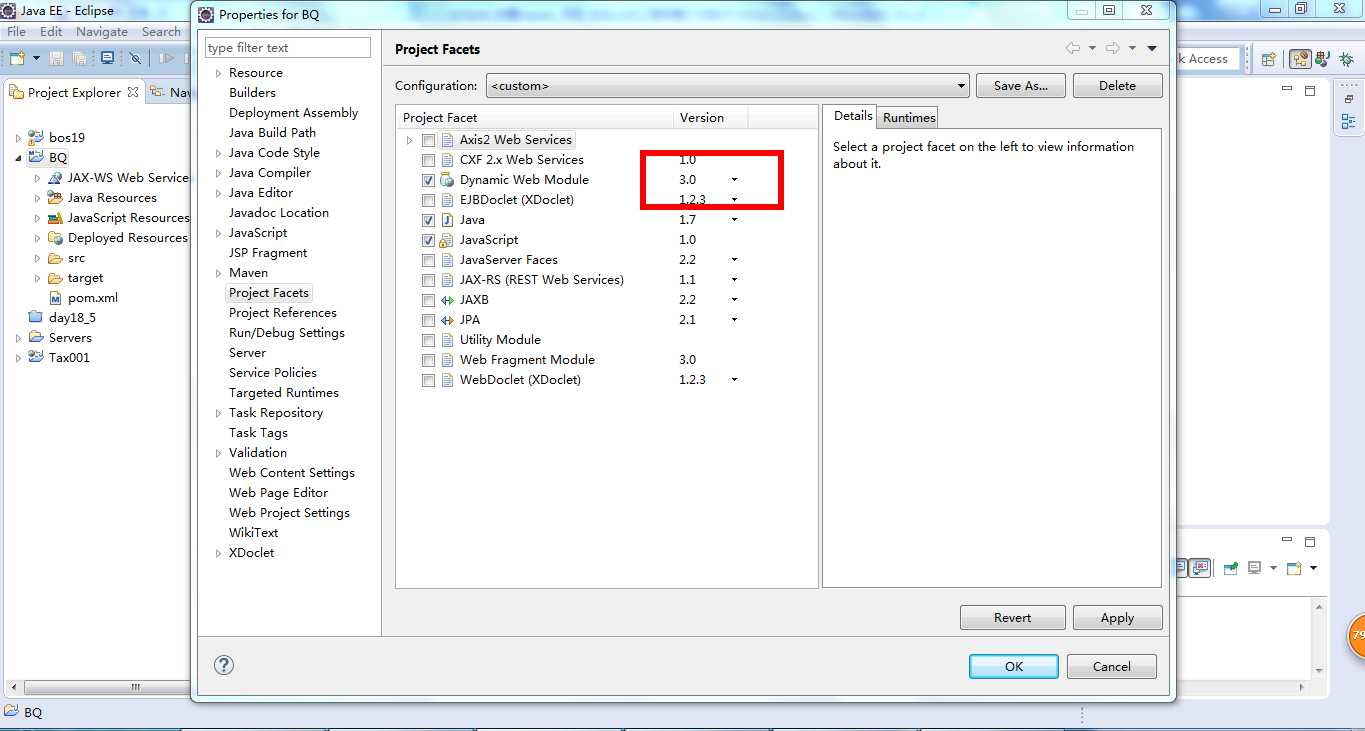1365x731 pixels.
Task: Enable EJBDoclet (XDoclet) checkbox
Action: (428, 200)
